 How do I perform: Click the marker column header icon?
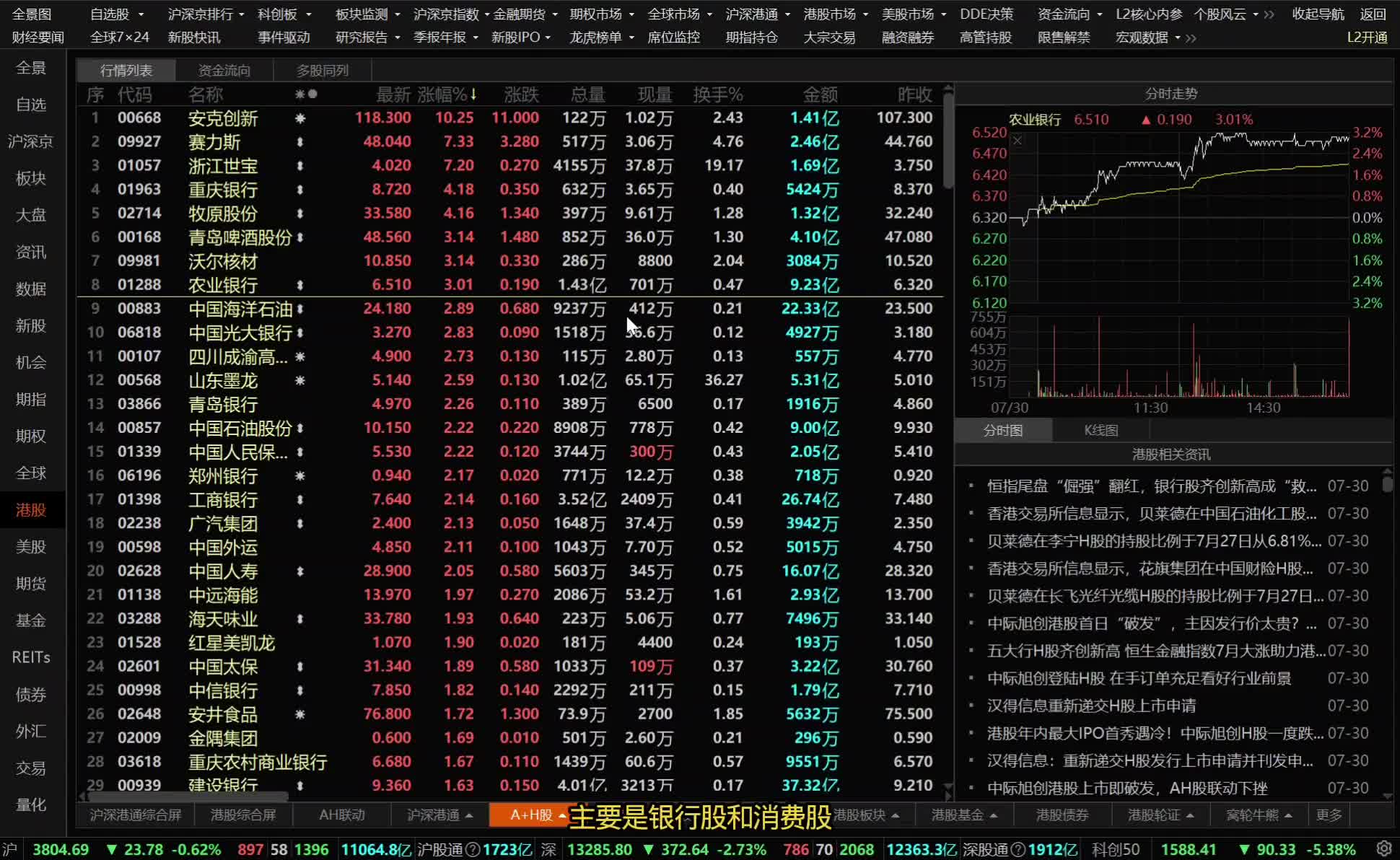(306, 94)
